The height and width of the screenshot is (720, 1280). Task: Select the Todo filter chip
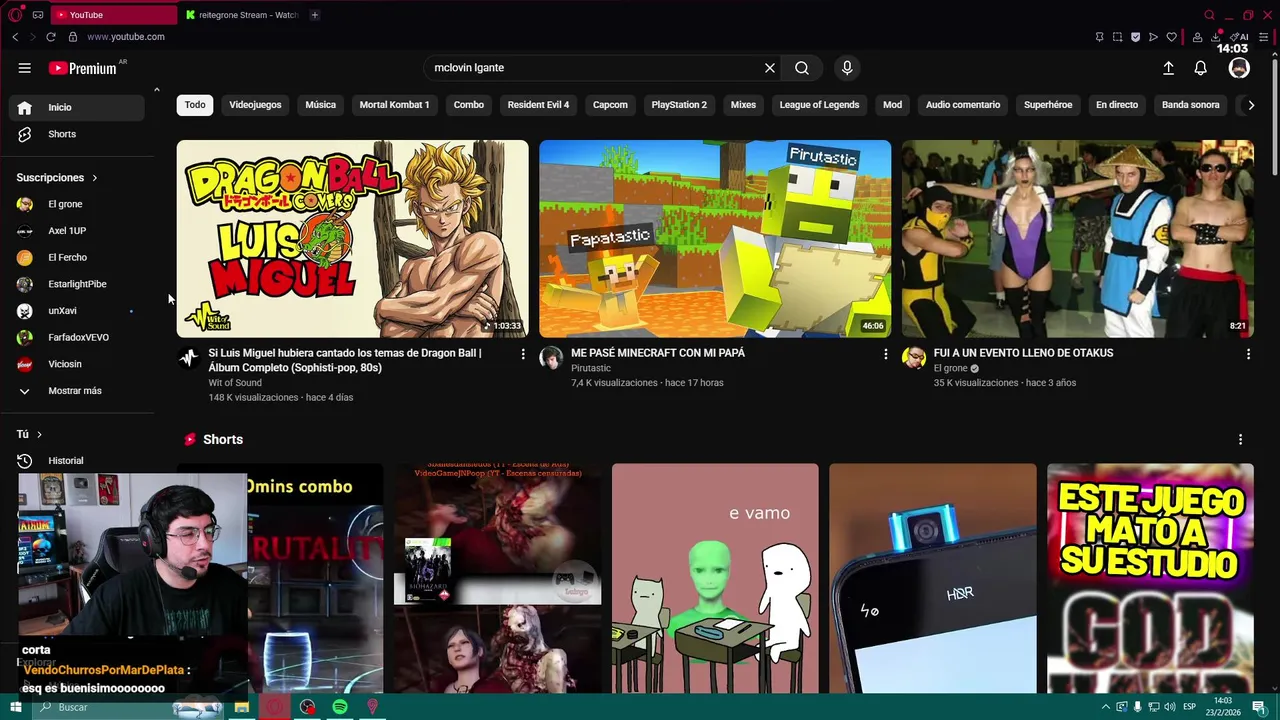coord(195,105)
